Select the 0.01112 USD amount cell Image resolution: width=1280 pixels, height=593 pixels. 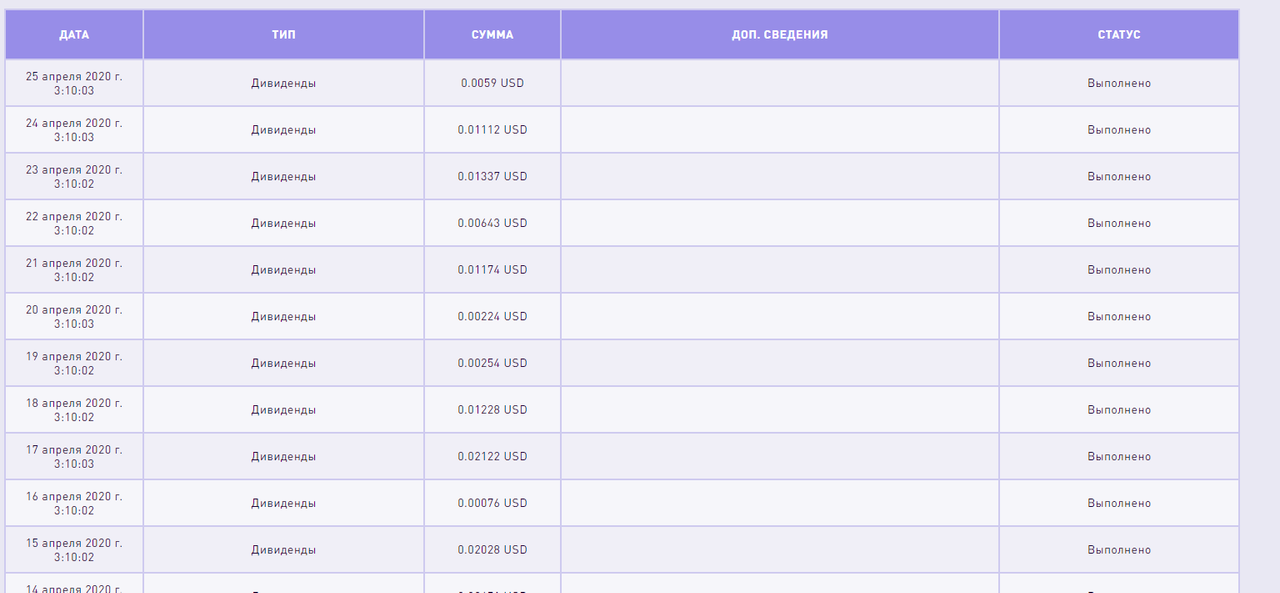(493, 130)
